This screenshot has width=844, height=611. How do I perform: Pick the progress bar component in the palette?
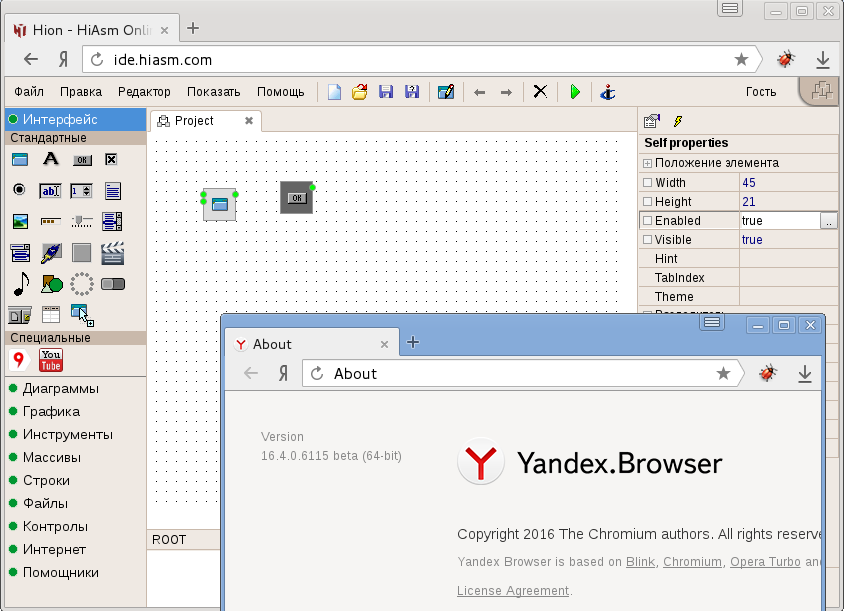tap(51, 221)
